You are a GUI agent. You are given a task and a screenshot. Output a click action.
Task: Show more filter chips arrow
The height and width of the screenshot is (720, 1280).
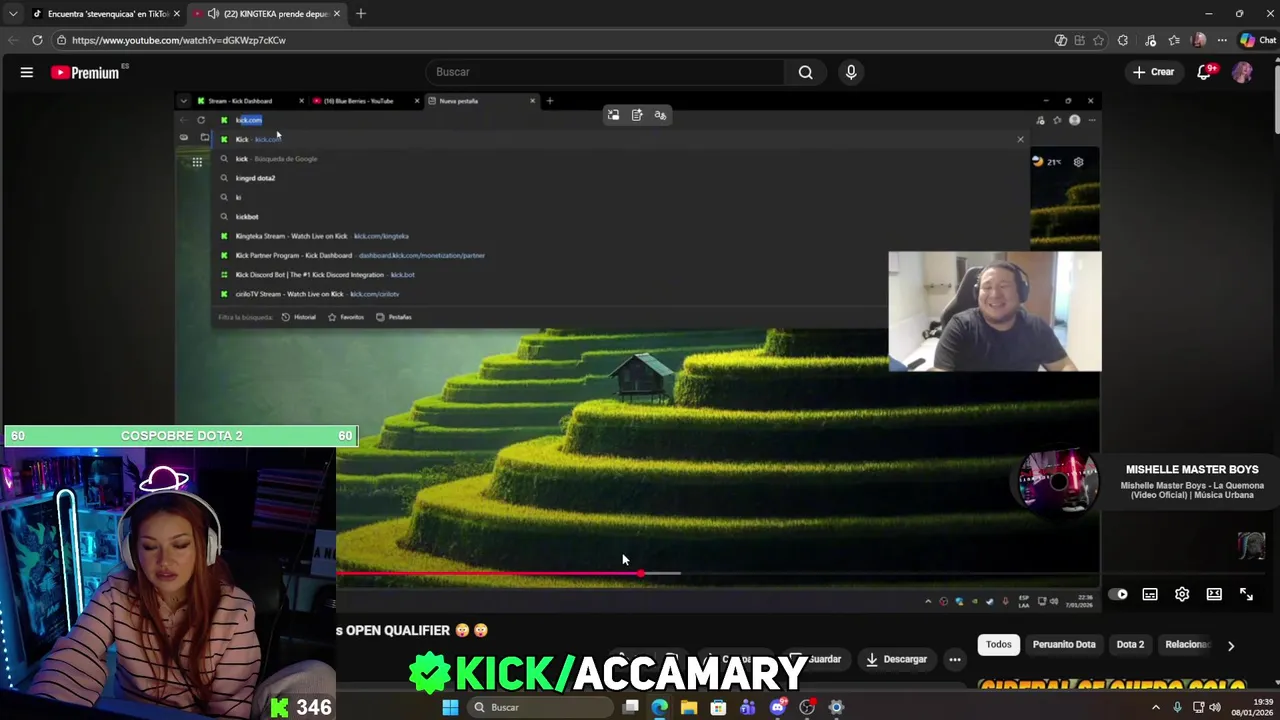click(1231, 646)
